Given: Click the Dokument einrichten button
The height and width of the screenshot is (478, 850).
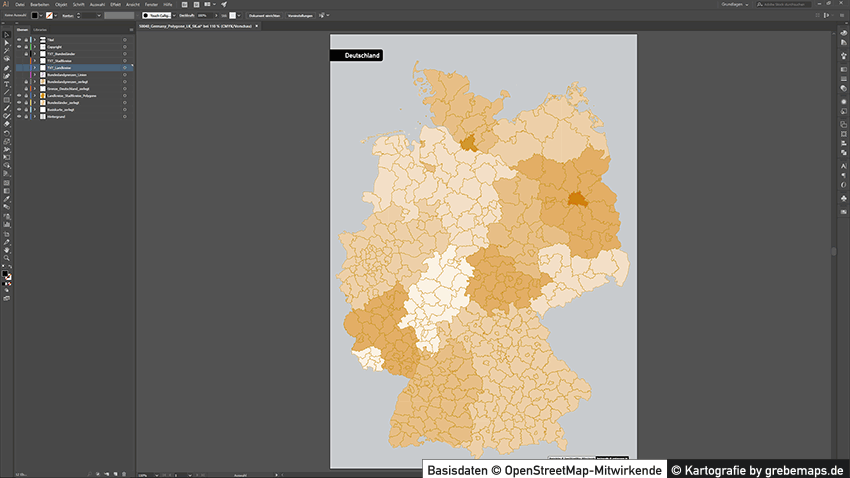Looking at the screenshot, I should click(265, 16).
